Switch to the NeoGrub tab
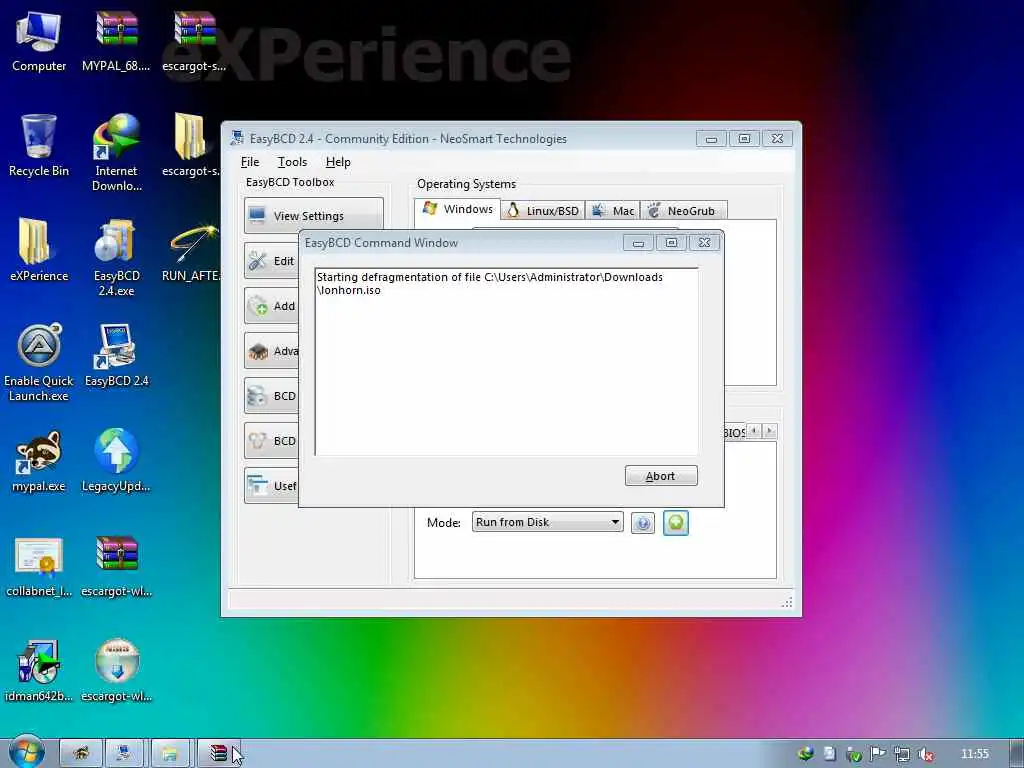 tap(684, 210)
